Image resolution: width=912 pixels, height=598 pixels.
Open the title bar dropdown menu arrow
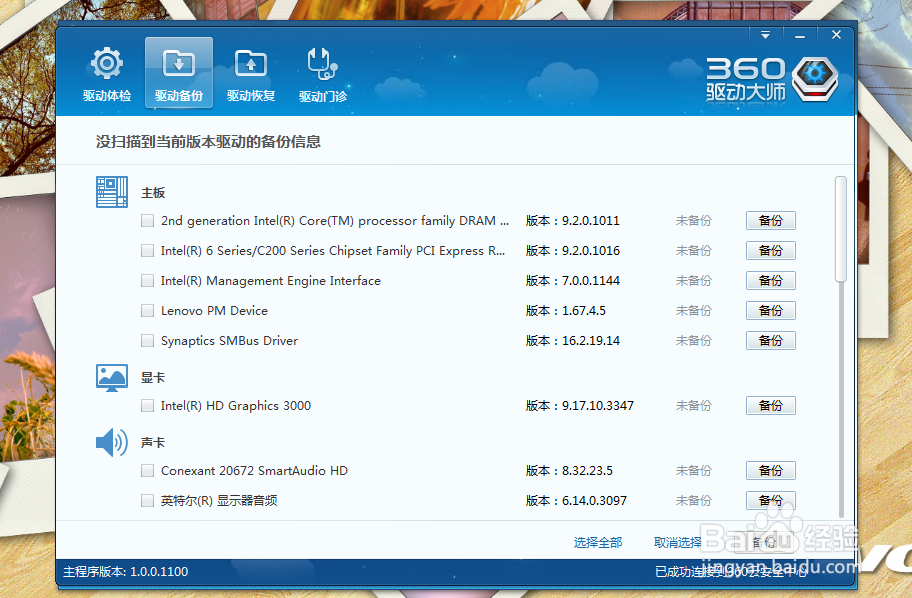point(765,35)
